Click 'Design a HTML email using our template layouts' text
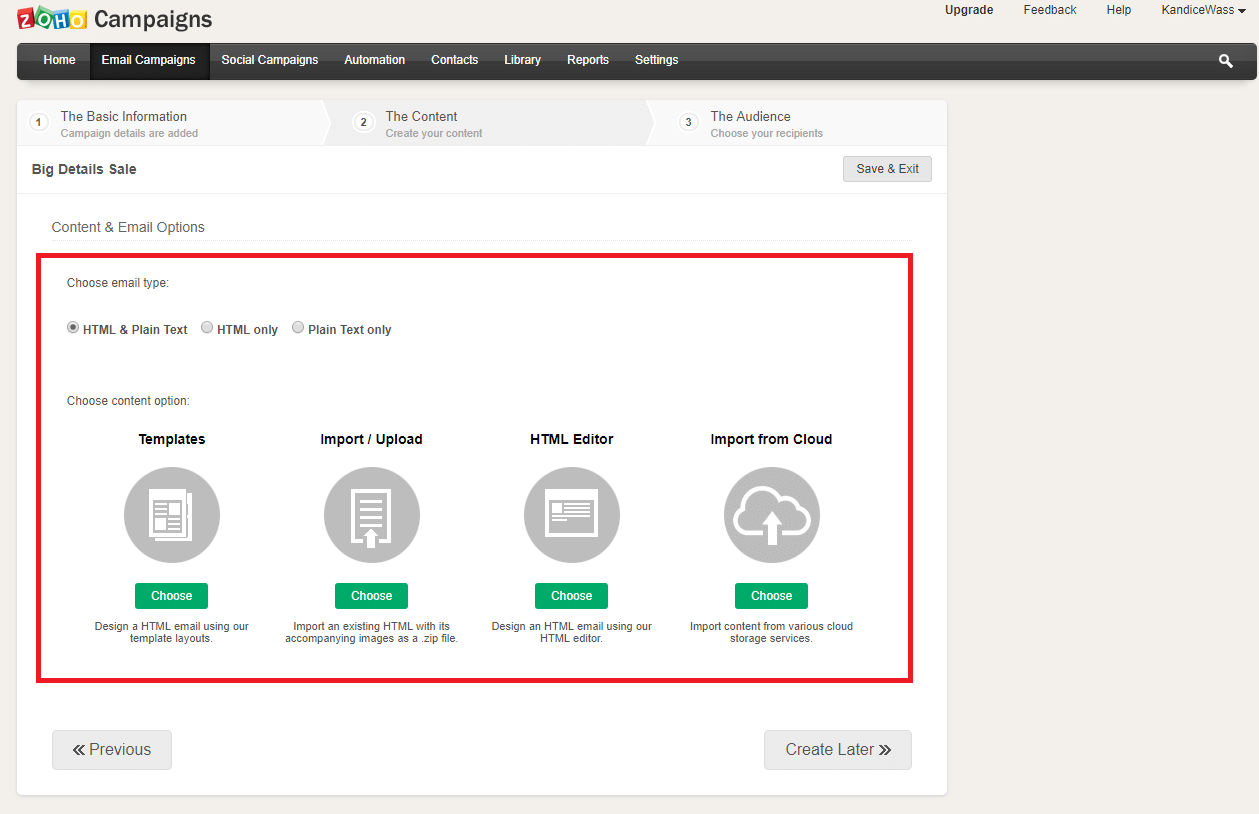This screenshot has height=814, width=1259. pos(172,632)
